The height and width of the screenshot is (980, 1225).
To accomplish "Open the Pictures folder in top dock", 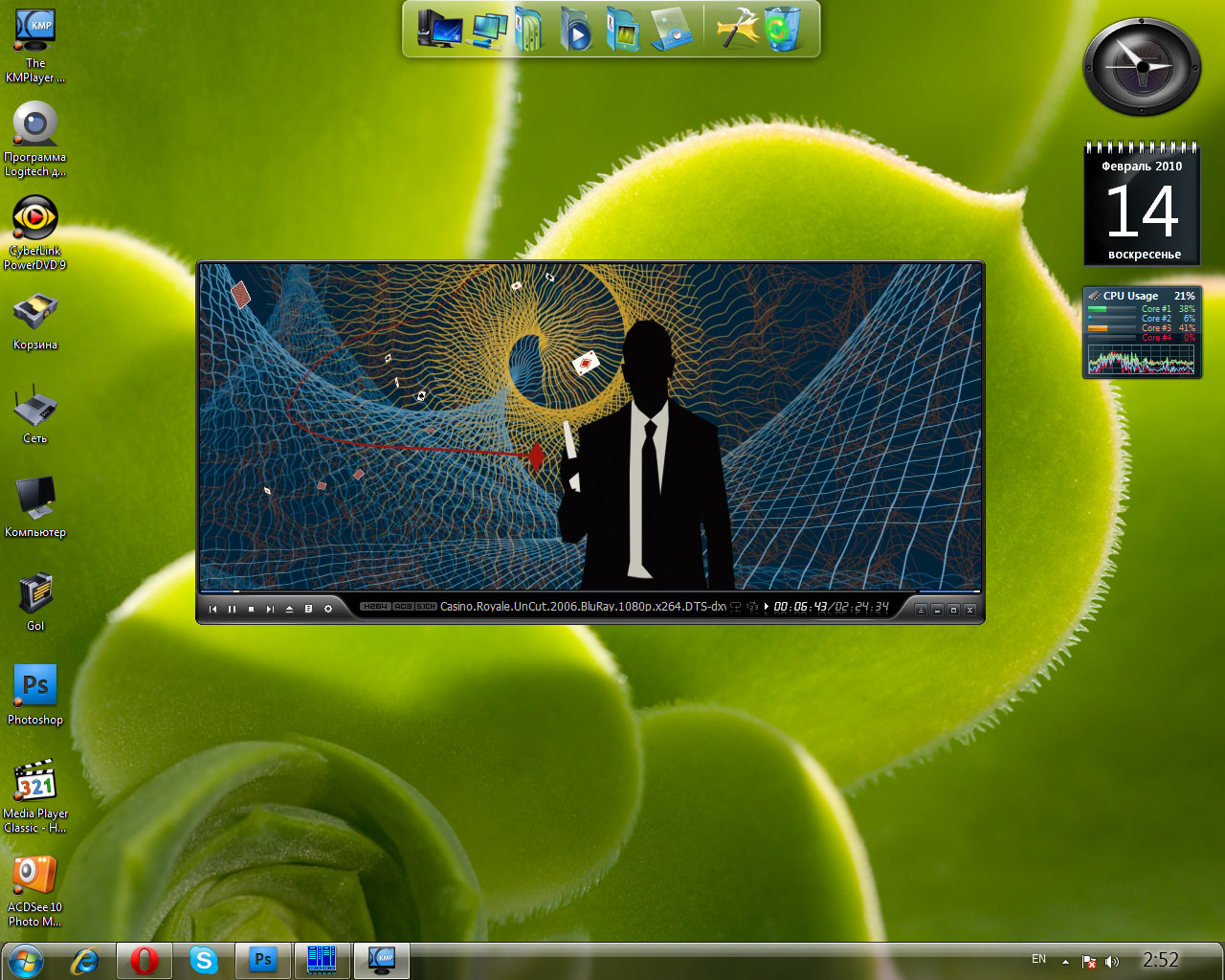I will tap(622, 29).
